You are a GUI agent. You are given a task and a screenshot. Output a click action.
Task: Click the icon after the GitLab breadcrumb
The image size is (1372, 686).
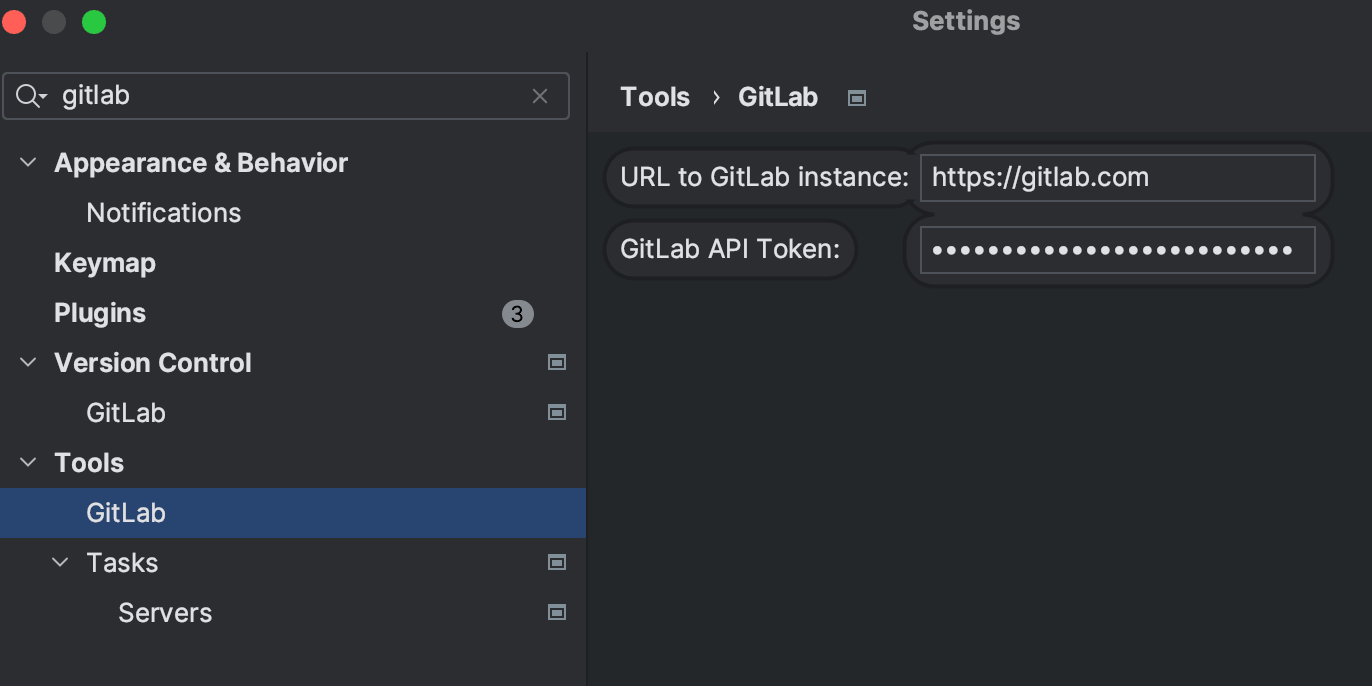point(856,97)
